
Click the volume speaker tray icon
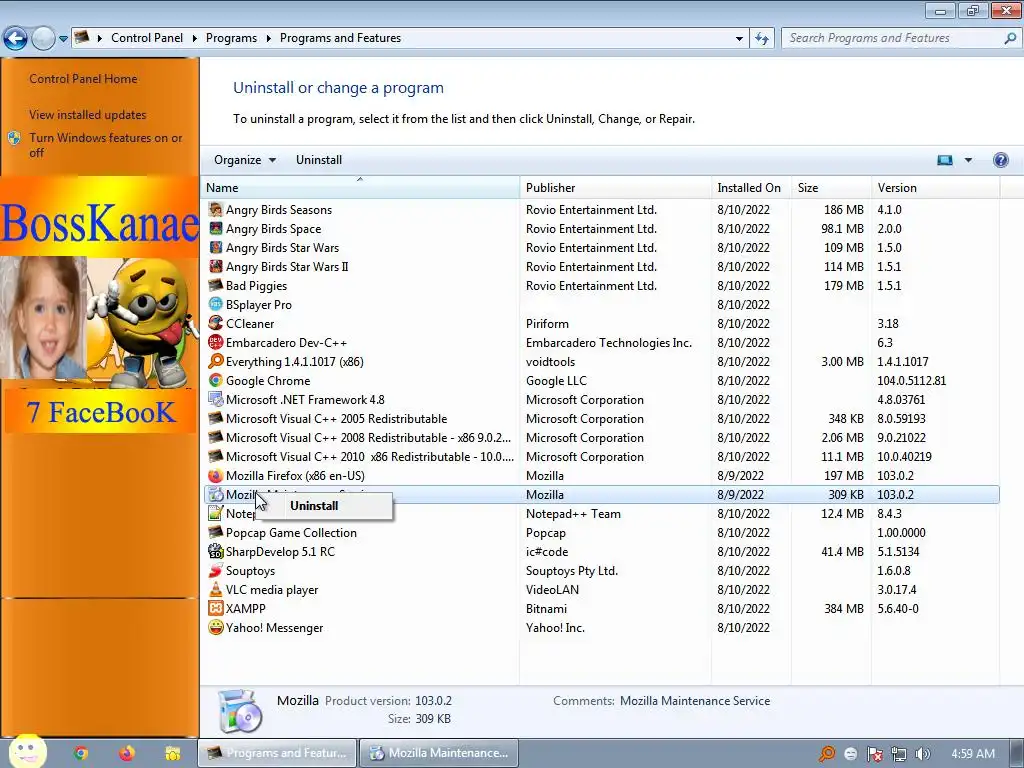pyautogui.click(x=922, y=754)
